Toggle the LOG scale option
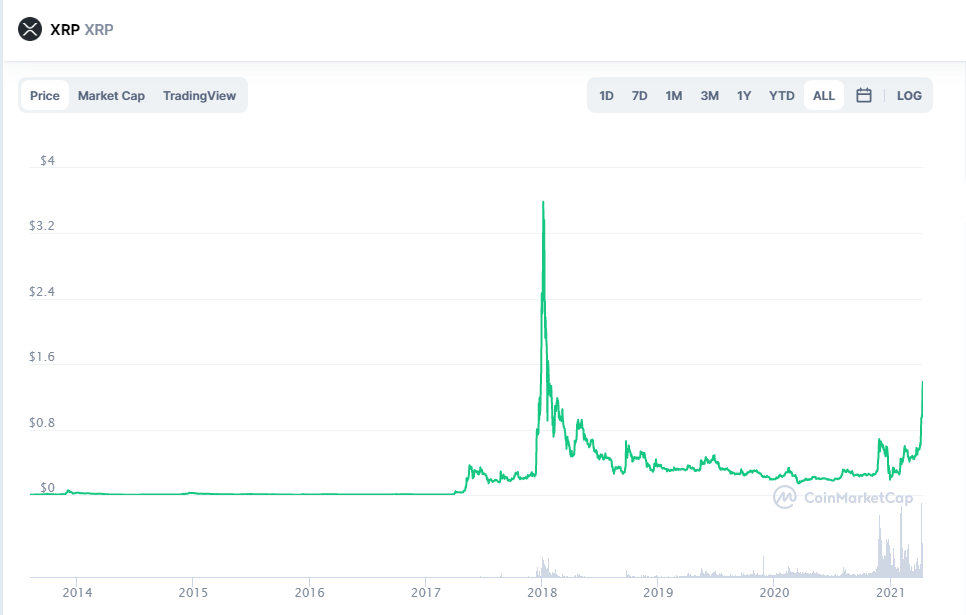The width and height of the screenshot is (966, 615). tap(909, 96)
